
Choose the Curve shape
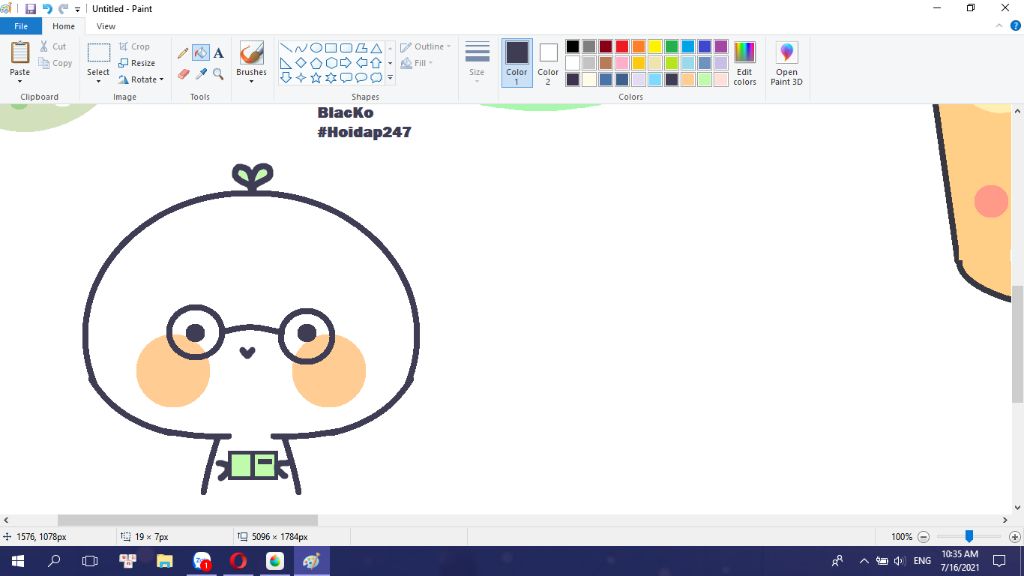point(300,48)
